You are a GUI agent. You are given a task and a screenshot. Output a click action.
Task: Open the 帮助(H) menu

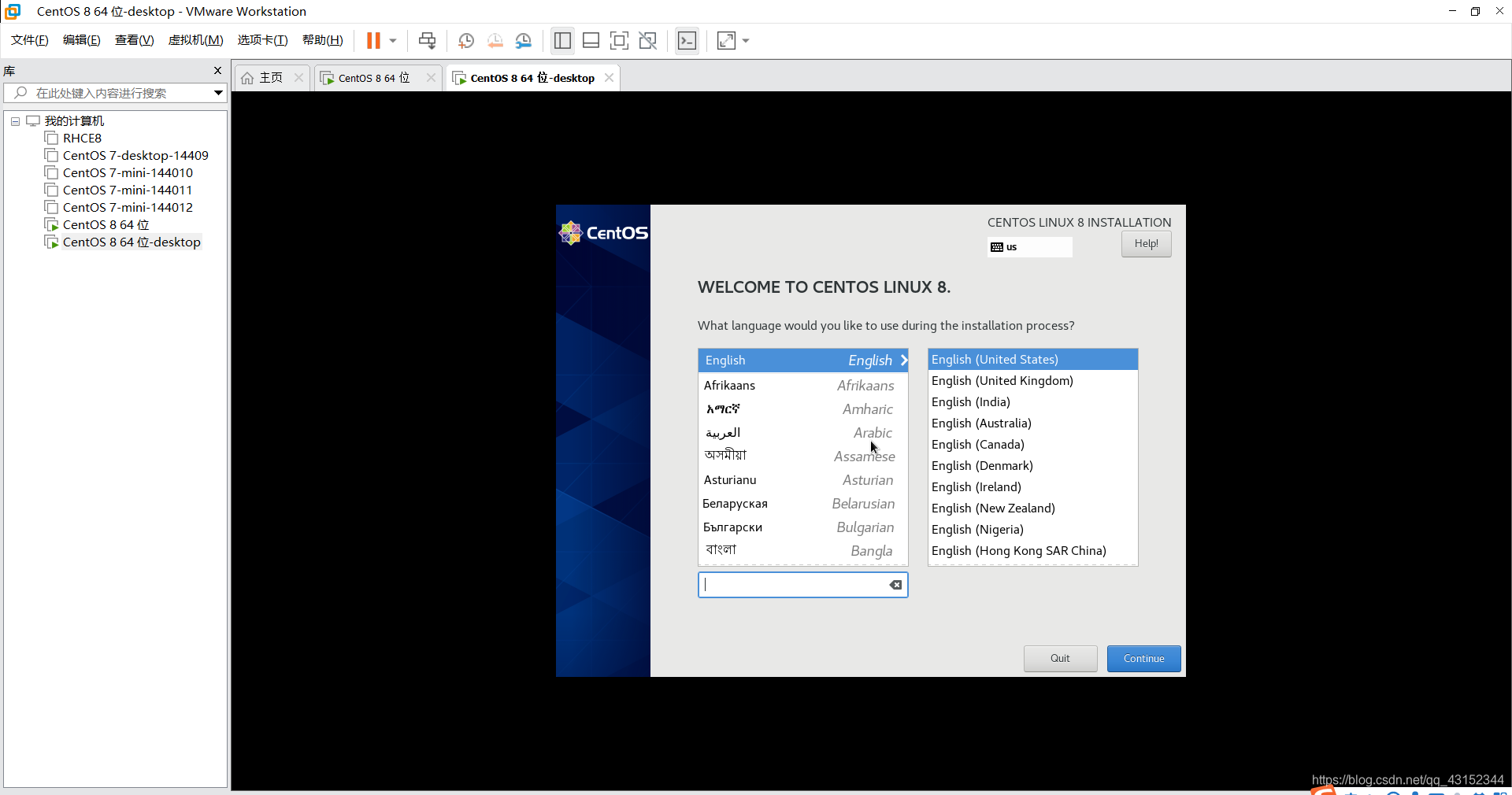tap(323, 40)
